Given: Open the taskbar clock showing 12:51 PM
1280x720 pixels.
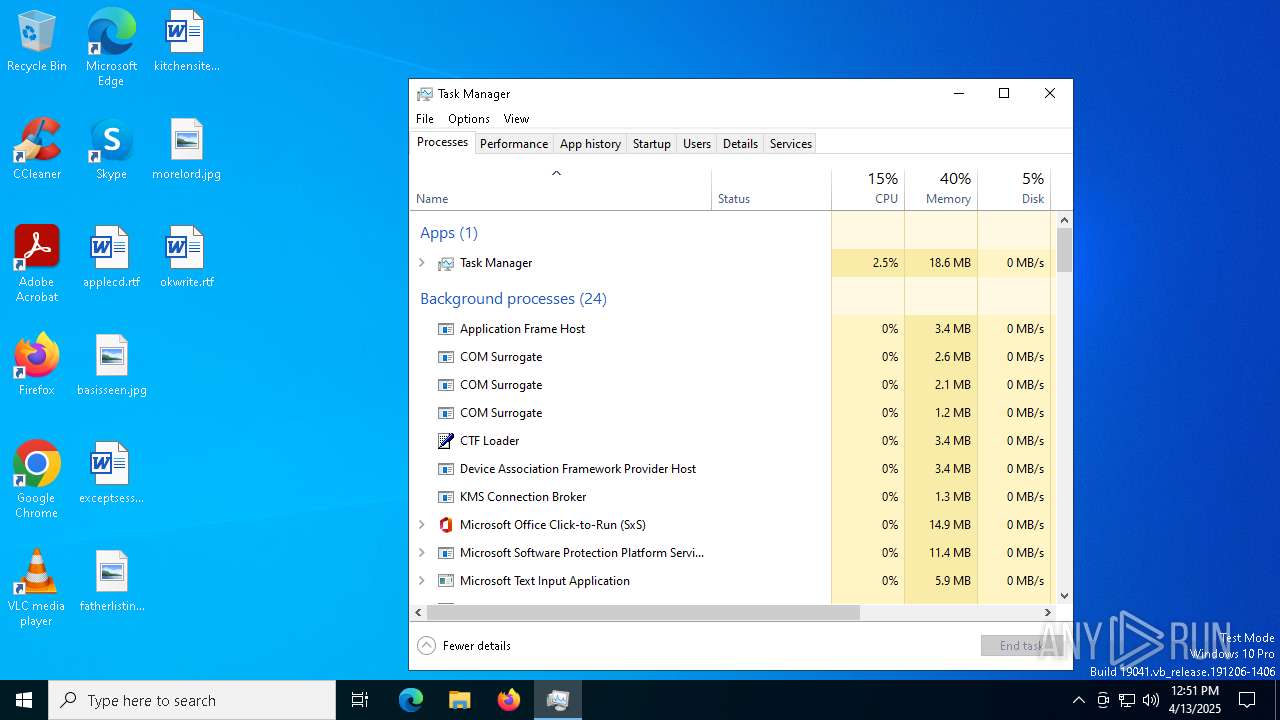Looking at the screenshot, I should click(x=1195, y=700).
